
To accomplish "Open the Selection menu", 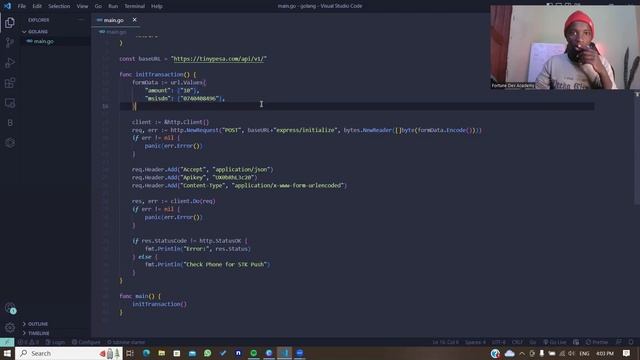I will click(59, 6).
